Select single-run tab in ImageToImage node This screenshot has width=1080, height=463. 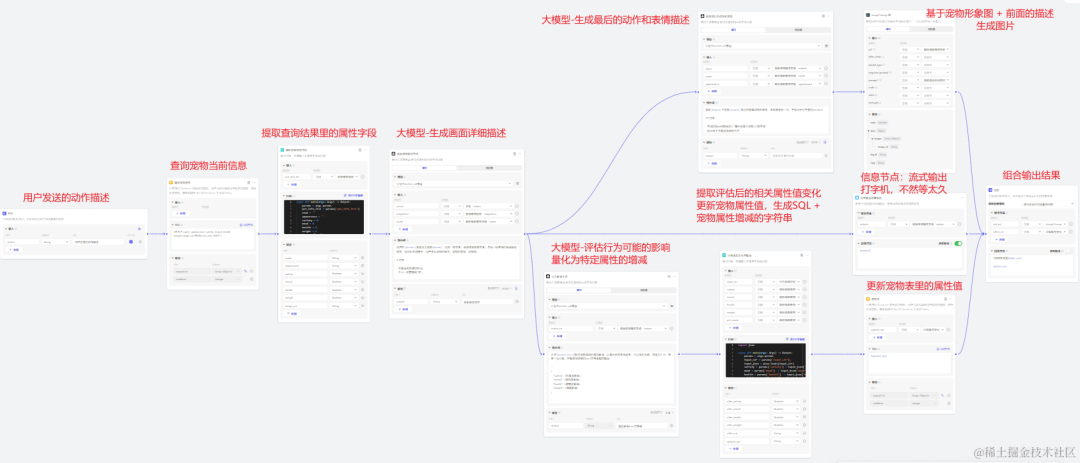[888, 29]
